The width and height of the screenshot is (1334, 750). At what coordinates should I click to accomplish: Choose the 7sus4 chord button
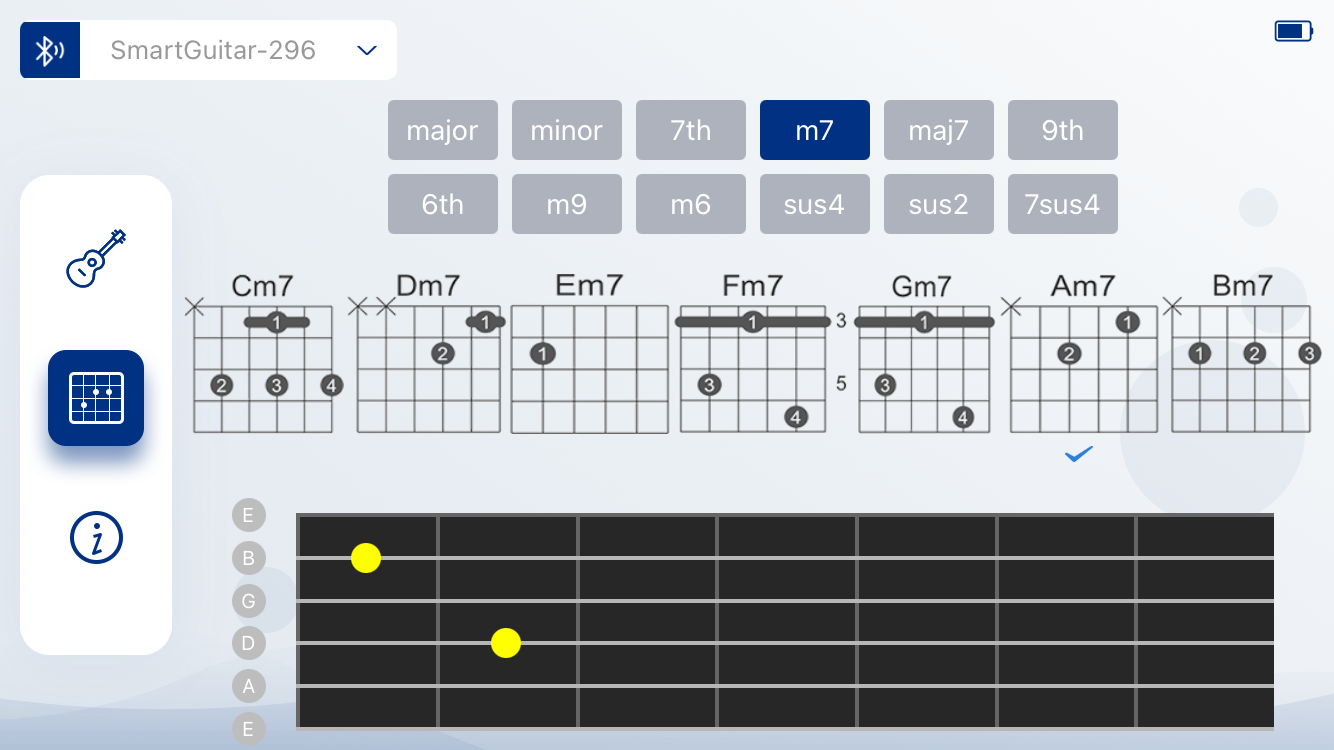(x=1062, y=204)
